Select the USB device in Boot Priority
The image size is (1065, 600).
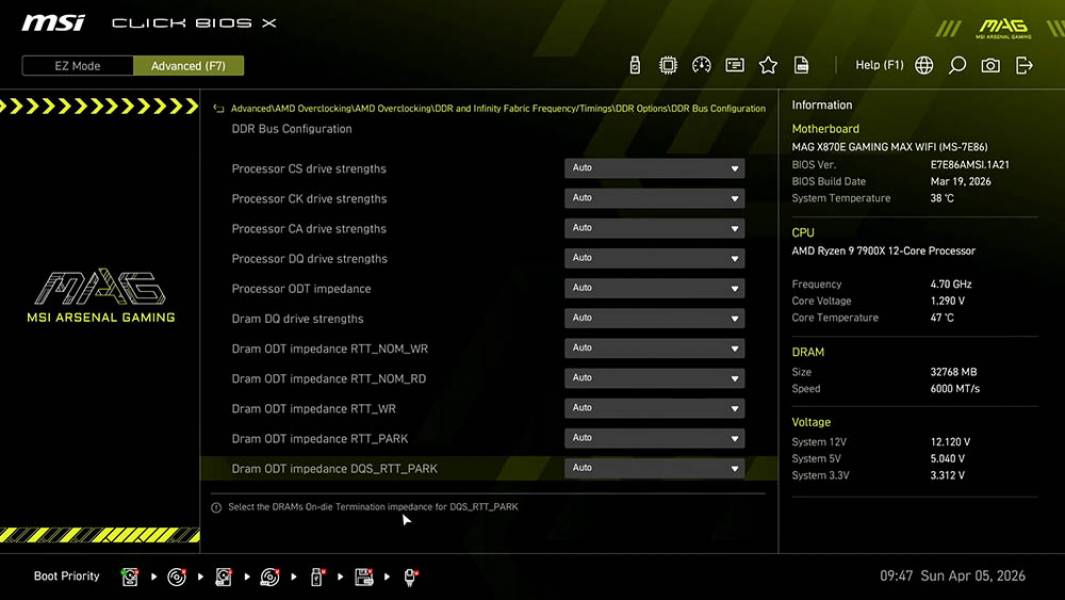(x=315, y=576)
